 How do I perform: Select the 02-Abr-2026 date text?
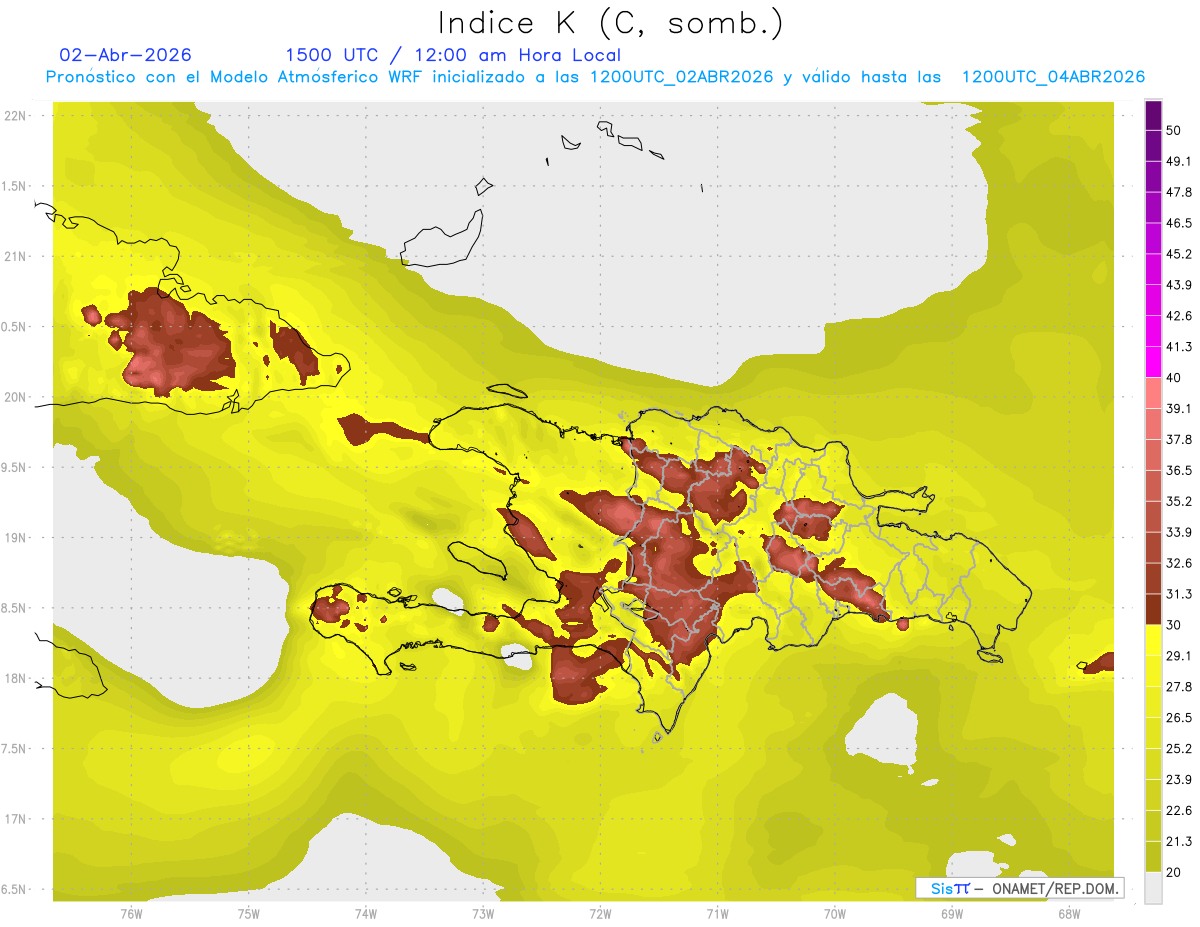[x=126, y=55]
